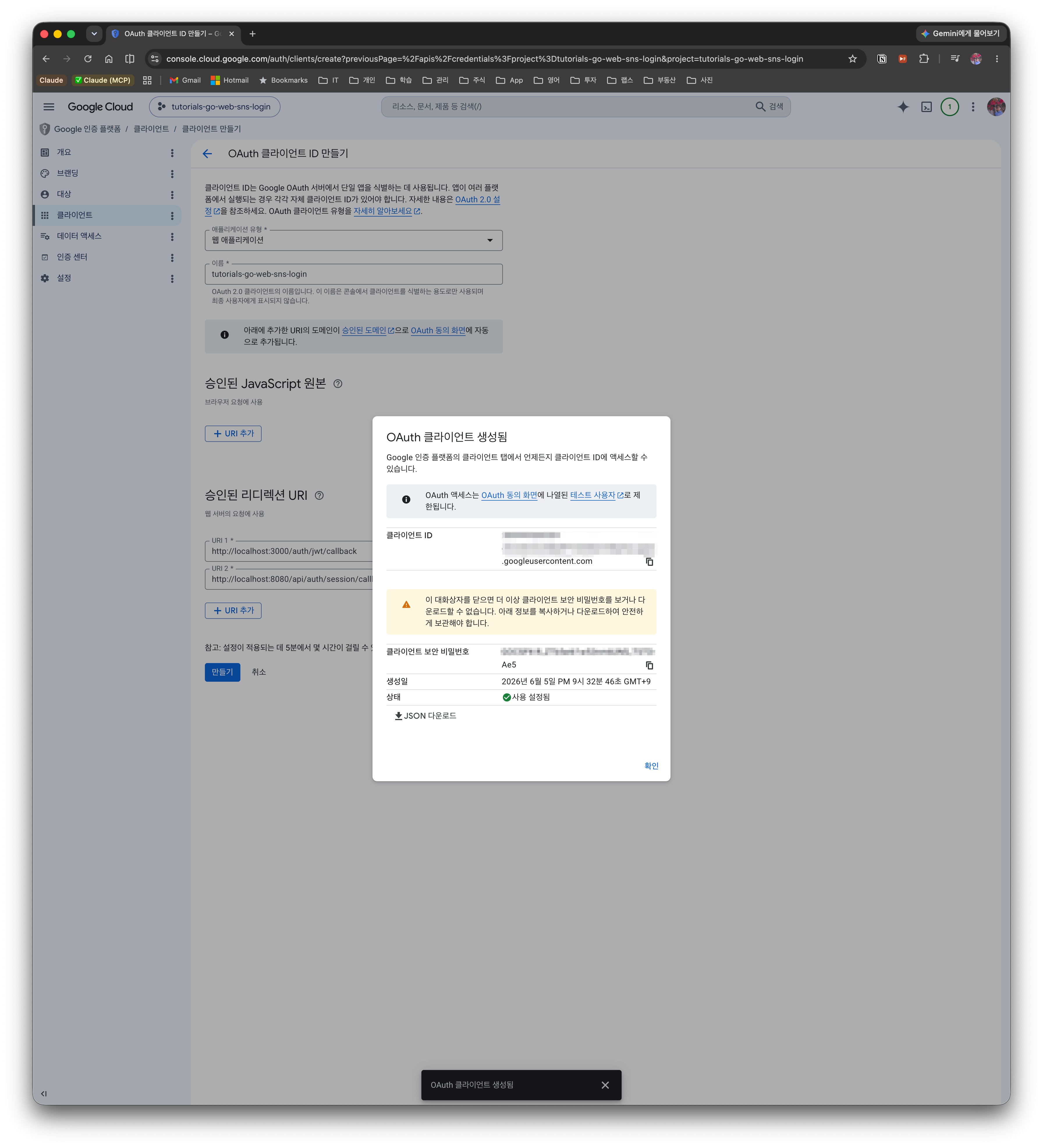Image resolution: width=1043 pixels, height=1148 pixels.
Task: Open kebab menu next to 인증 센터
Action: click(x=172, y=258)
